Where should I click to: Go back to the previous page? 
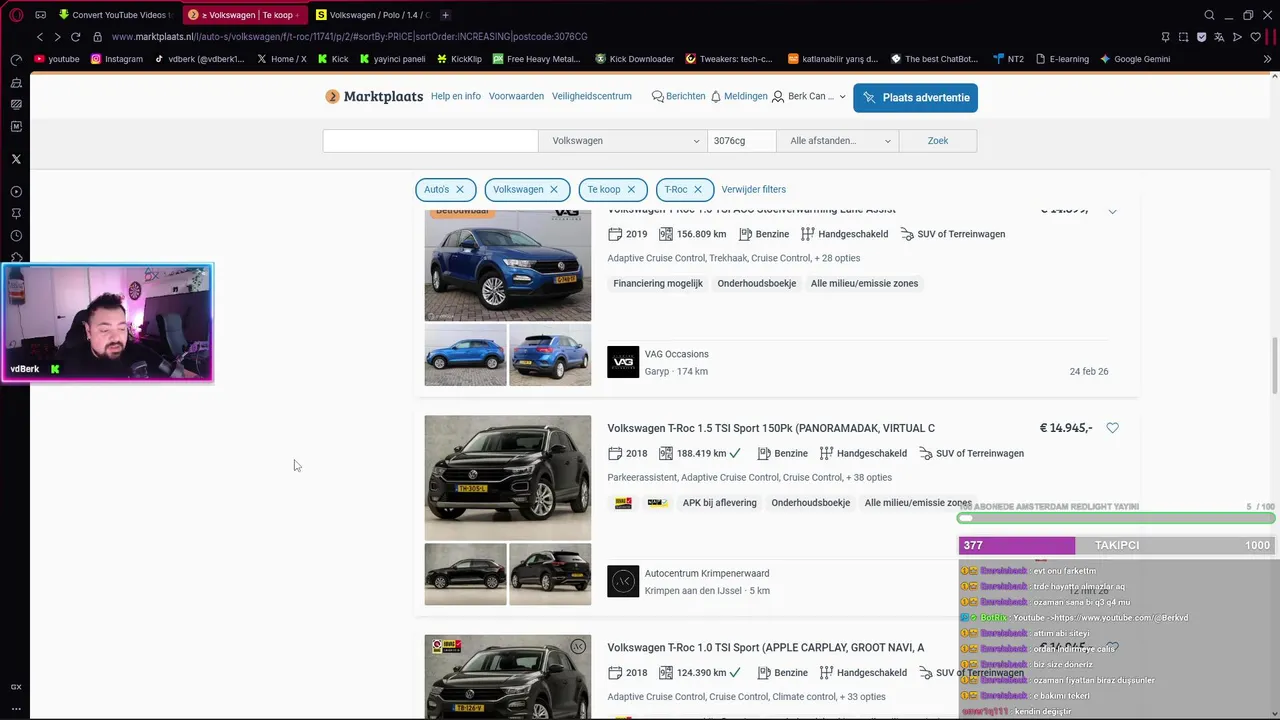coord(40,37)
